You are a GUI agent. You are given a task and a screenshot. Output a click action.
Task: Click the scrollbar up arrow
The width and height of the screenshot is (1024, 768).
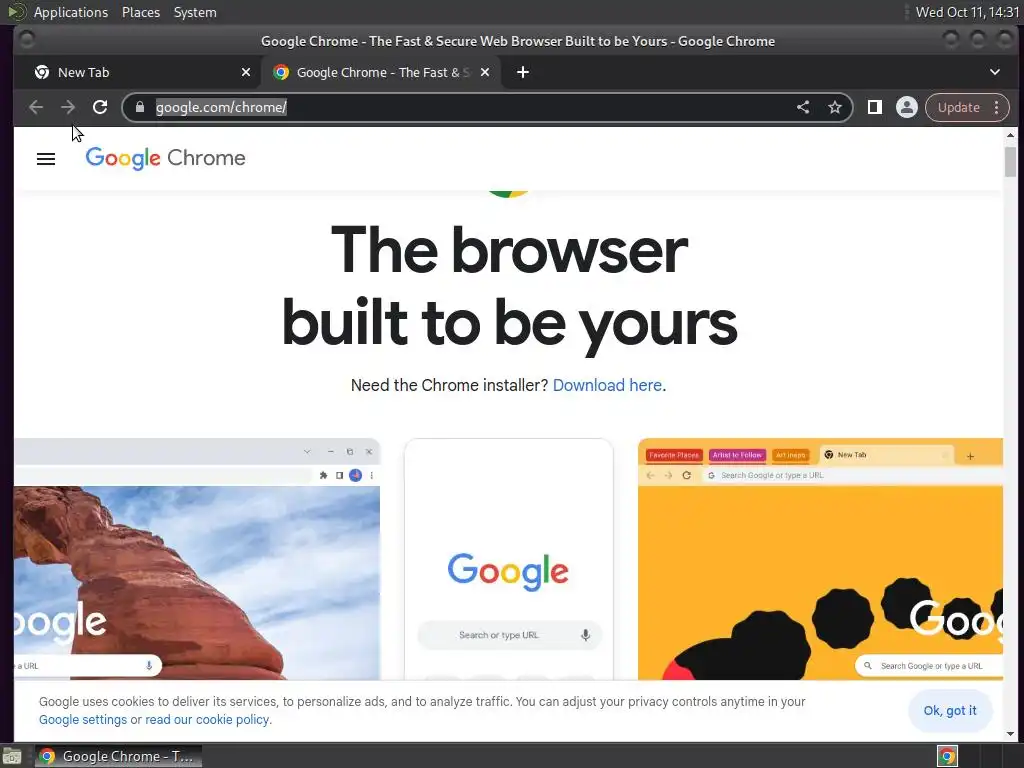(x=1010, y=135)
